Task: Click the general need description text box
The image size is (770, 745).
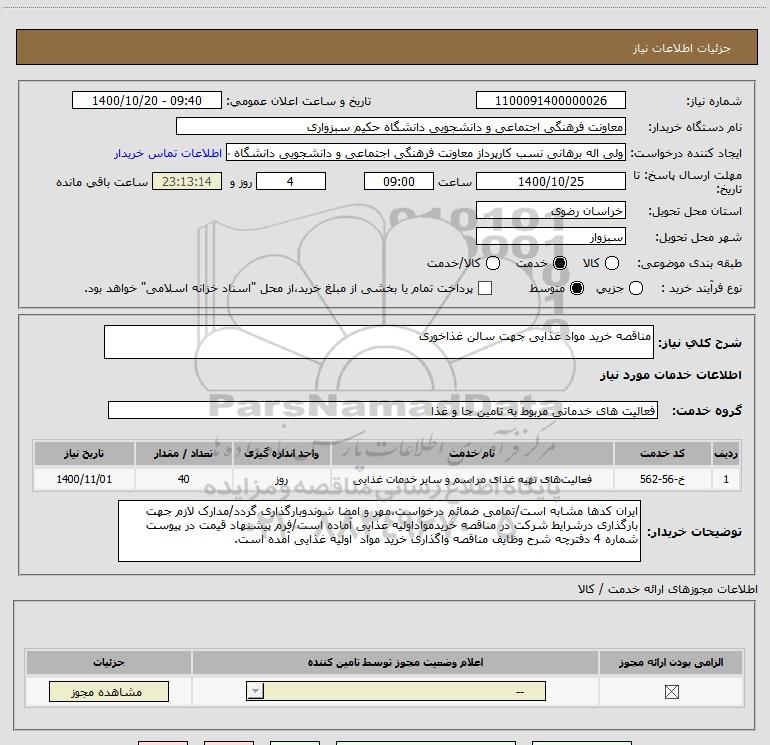Action: pos(379,342)
